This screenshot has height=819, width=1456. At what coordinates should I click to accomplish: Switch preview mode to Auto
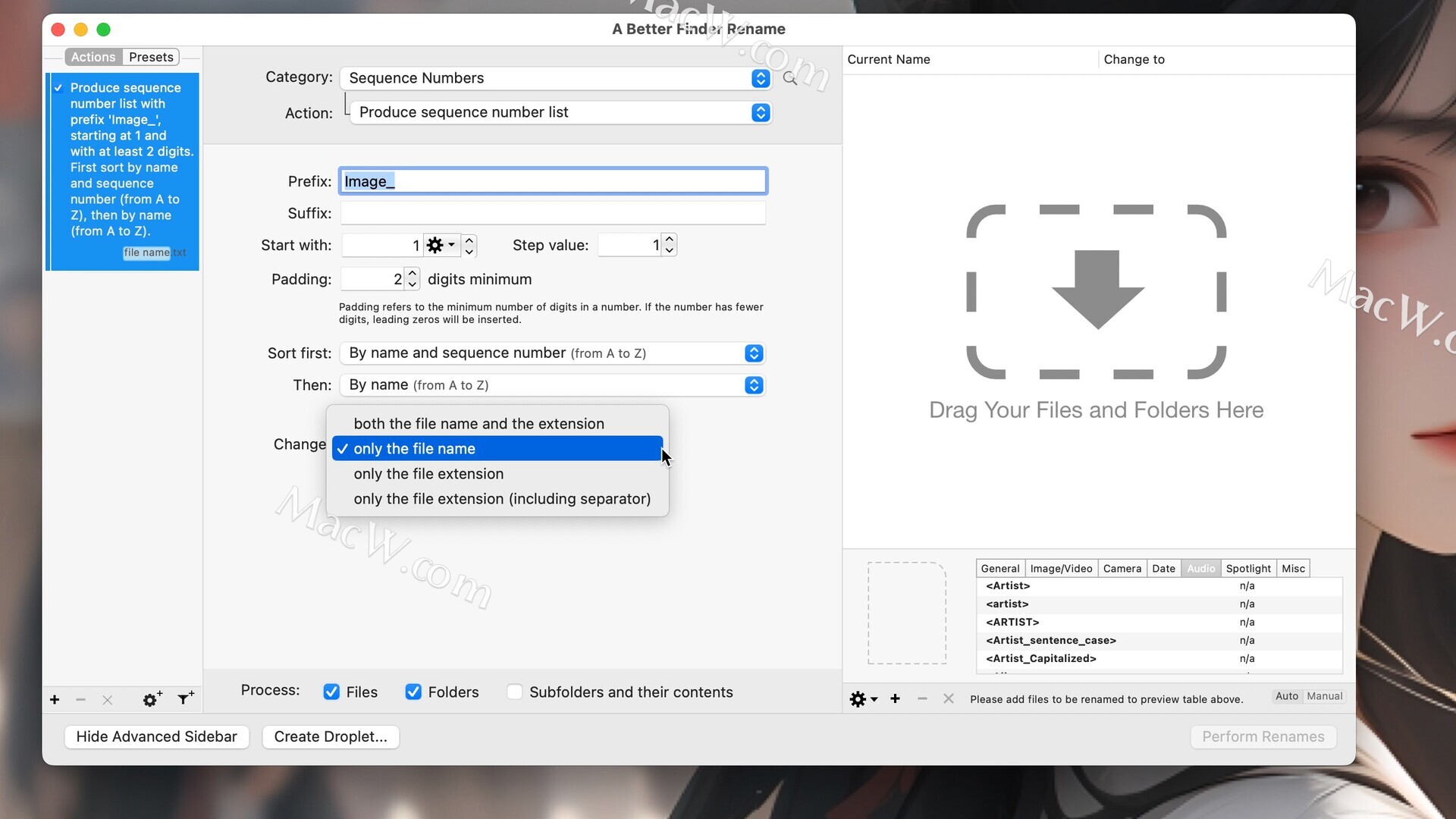[x=1287, y=696]
